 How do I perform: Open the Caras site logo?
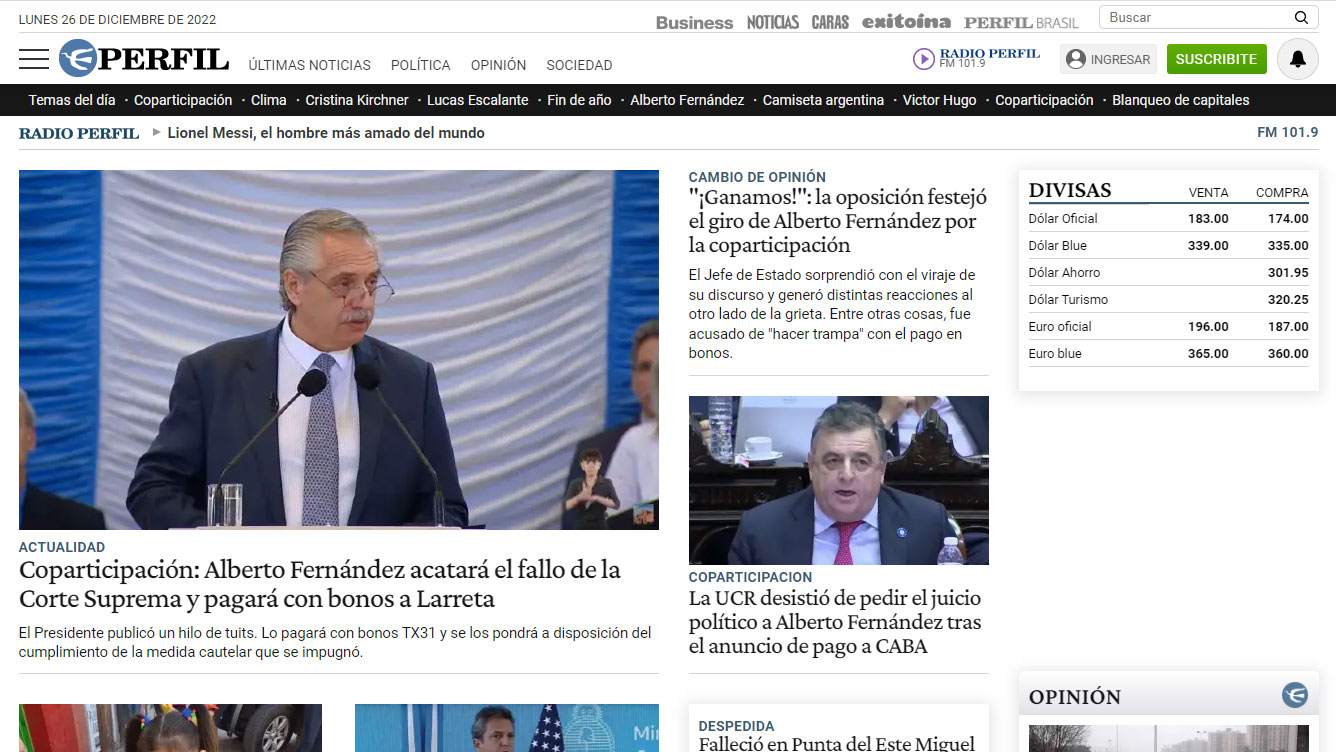[830, 22]
